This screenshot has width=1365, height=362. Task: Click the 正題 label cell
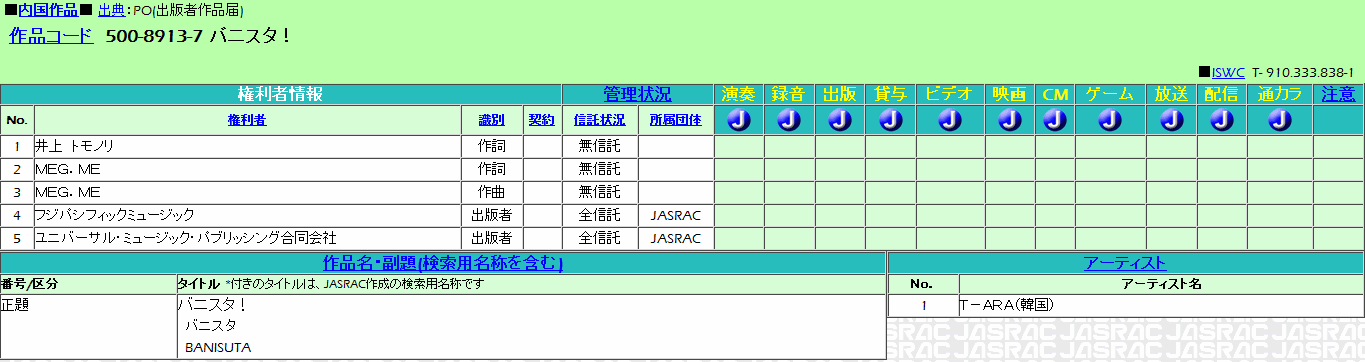tap(88, 326)
